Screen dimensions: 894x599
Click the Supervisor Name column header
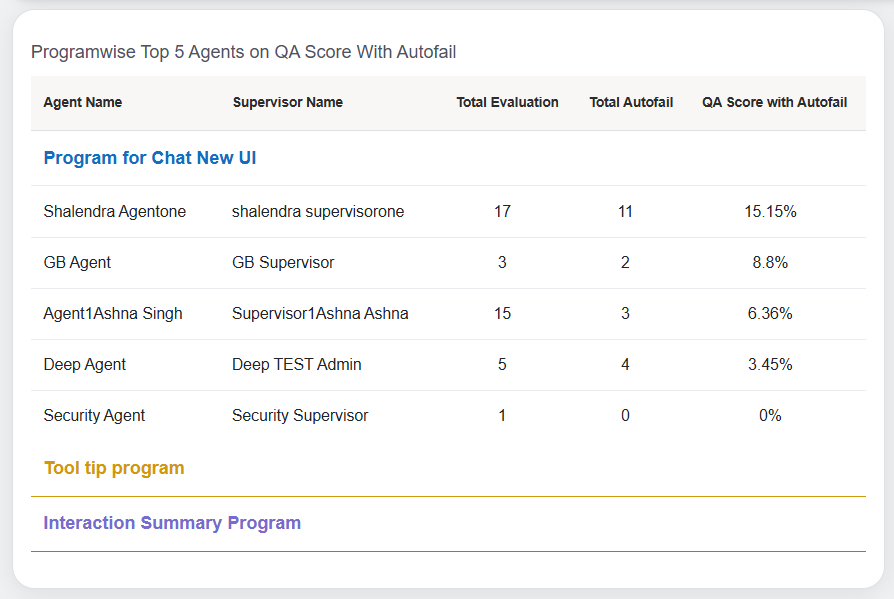pos(287,102)
